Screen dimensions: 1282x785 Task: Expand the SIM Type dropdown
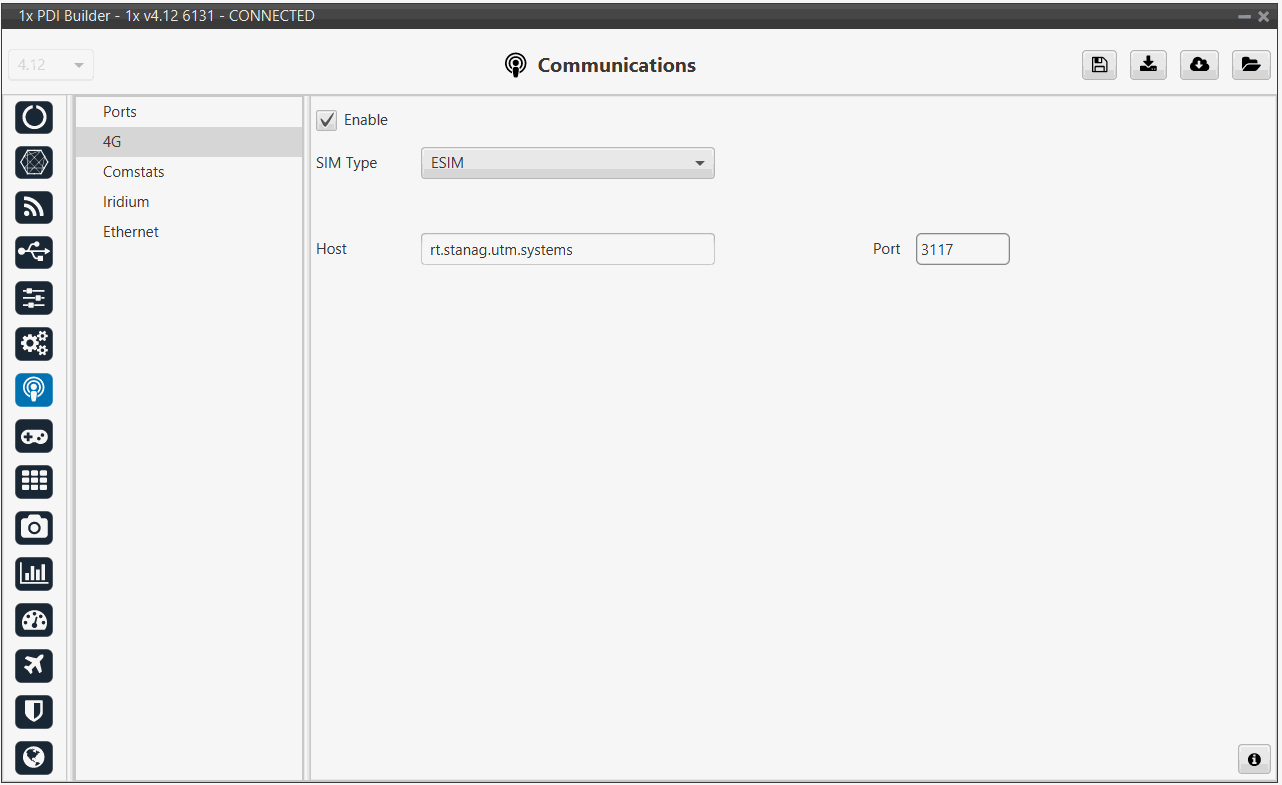567,163
